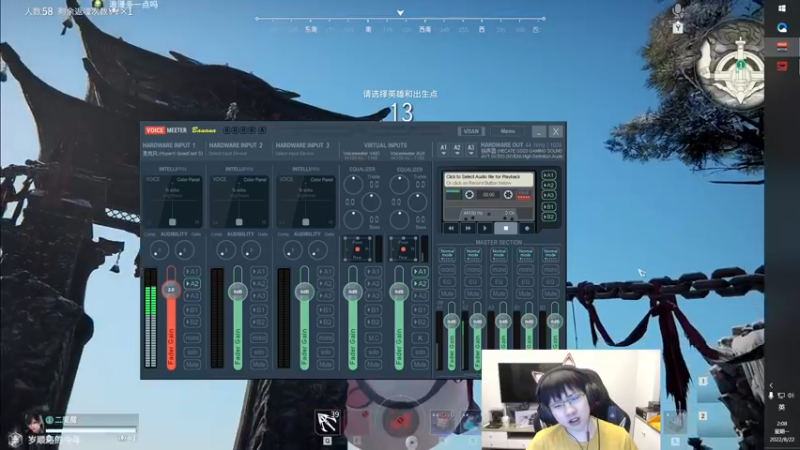
Task: Click the VAIO virtual input pan box
Action: 358,248
